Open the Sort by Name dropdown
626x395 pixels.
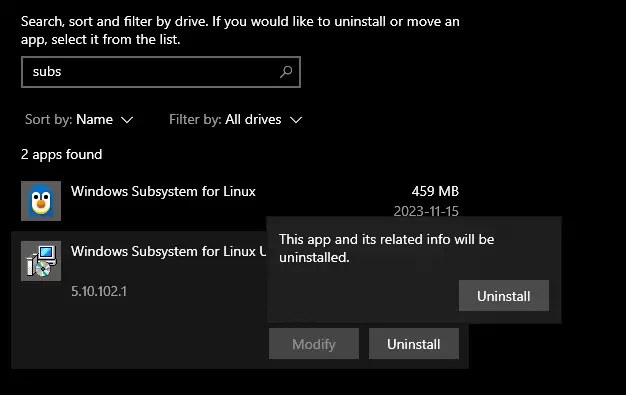pos(79,119)
